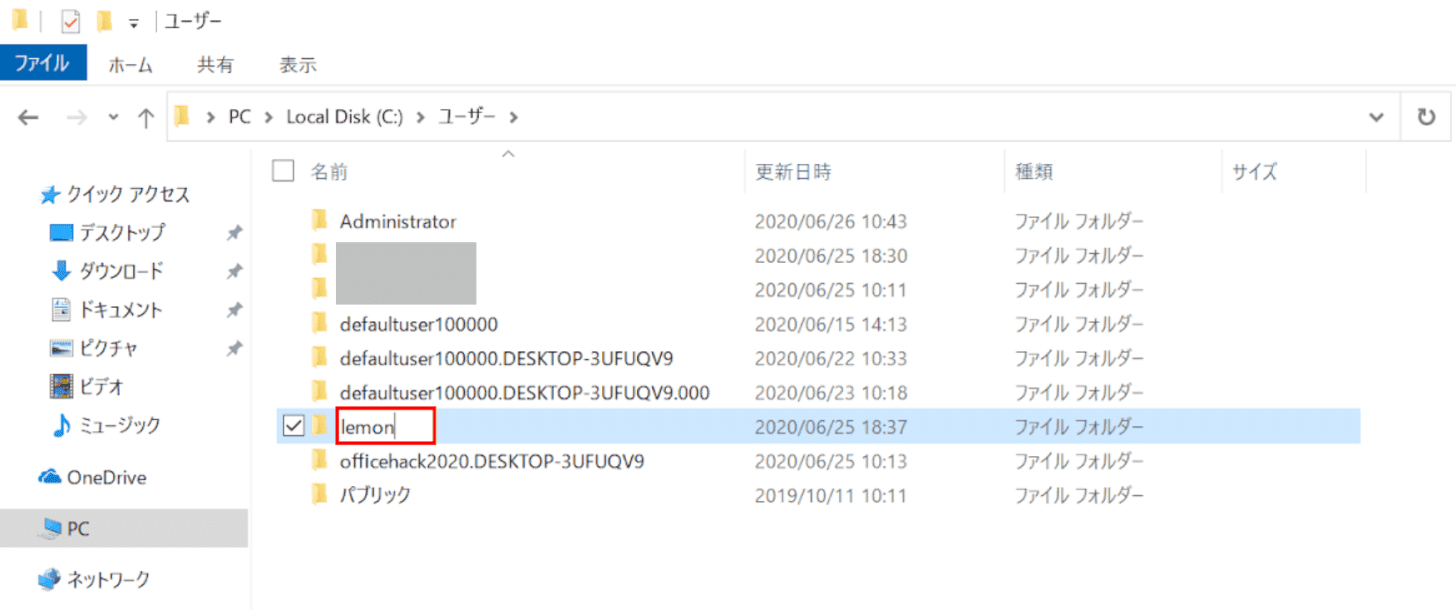1456x610 pixels.
Task: Click the officehack2020 folder icon
Action: (x=320, y=460)
